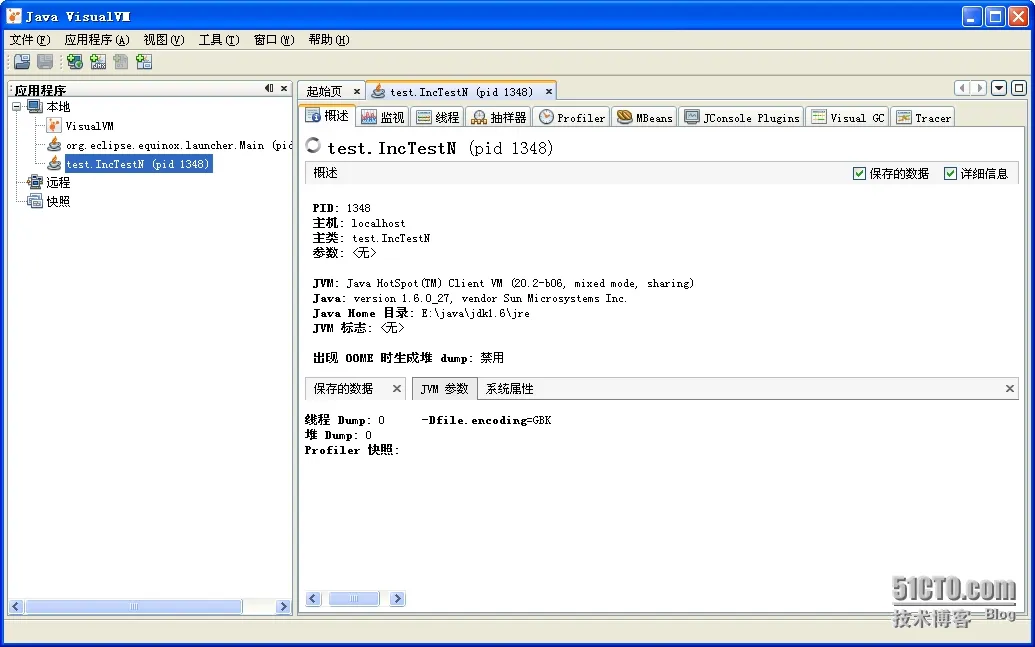Open the 应用程序 menu
Viewport: 1035px width, 647px height.
coord(97,40)
